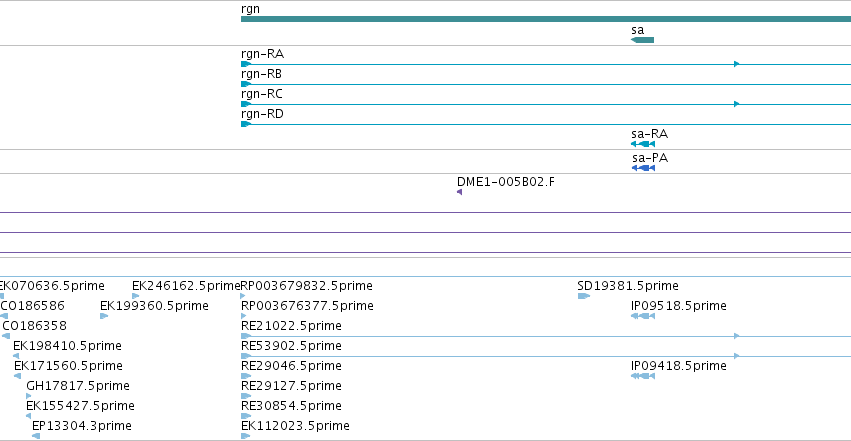851x441 pixels.
Task: Select the EK112023.5prime label
Action: [x=295, y=426]
